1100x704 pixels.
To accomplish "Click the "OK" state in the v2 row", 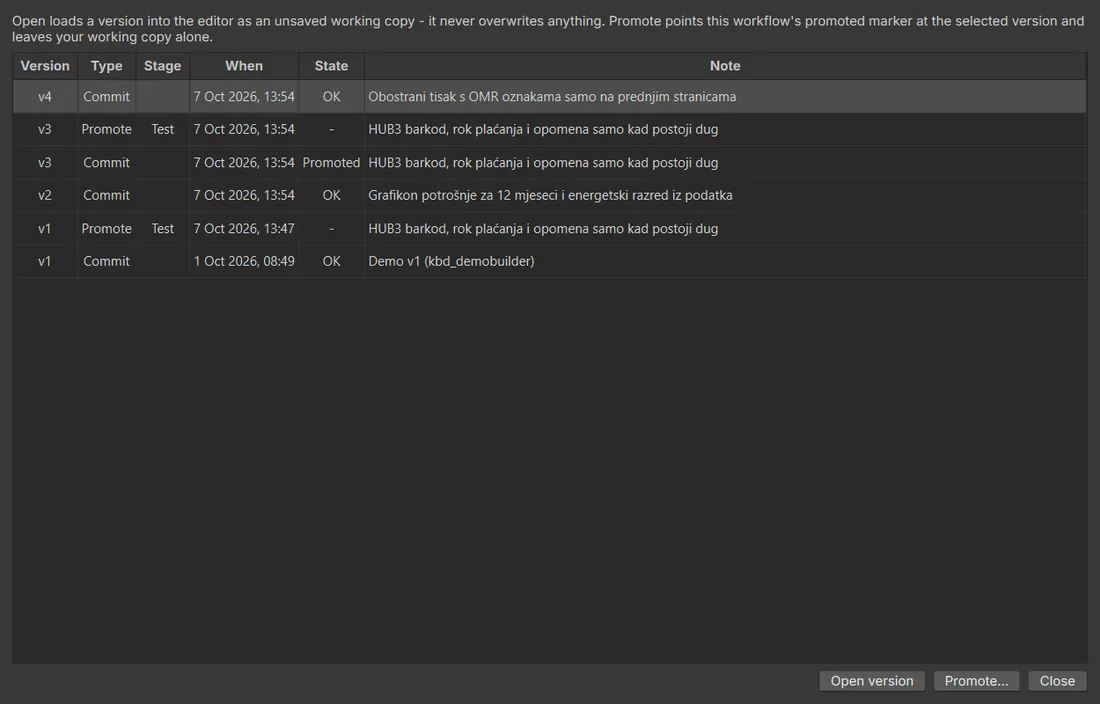I will click(x=331, y=195).
